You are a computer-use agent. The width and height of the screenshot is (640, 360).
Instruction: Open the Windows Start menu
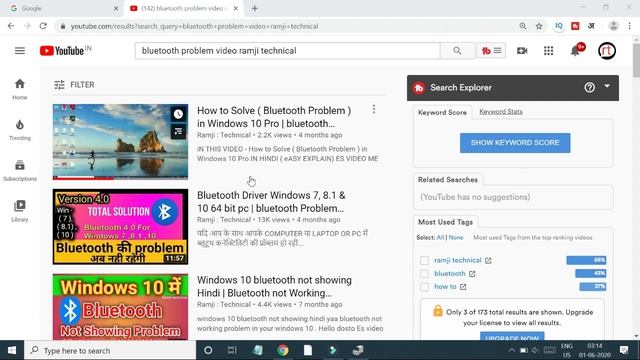click(12, 350)
